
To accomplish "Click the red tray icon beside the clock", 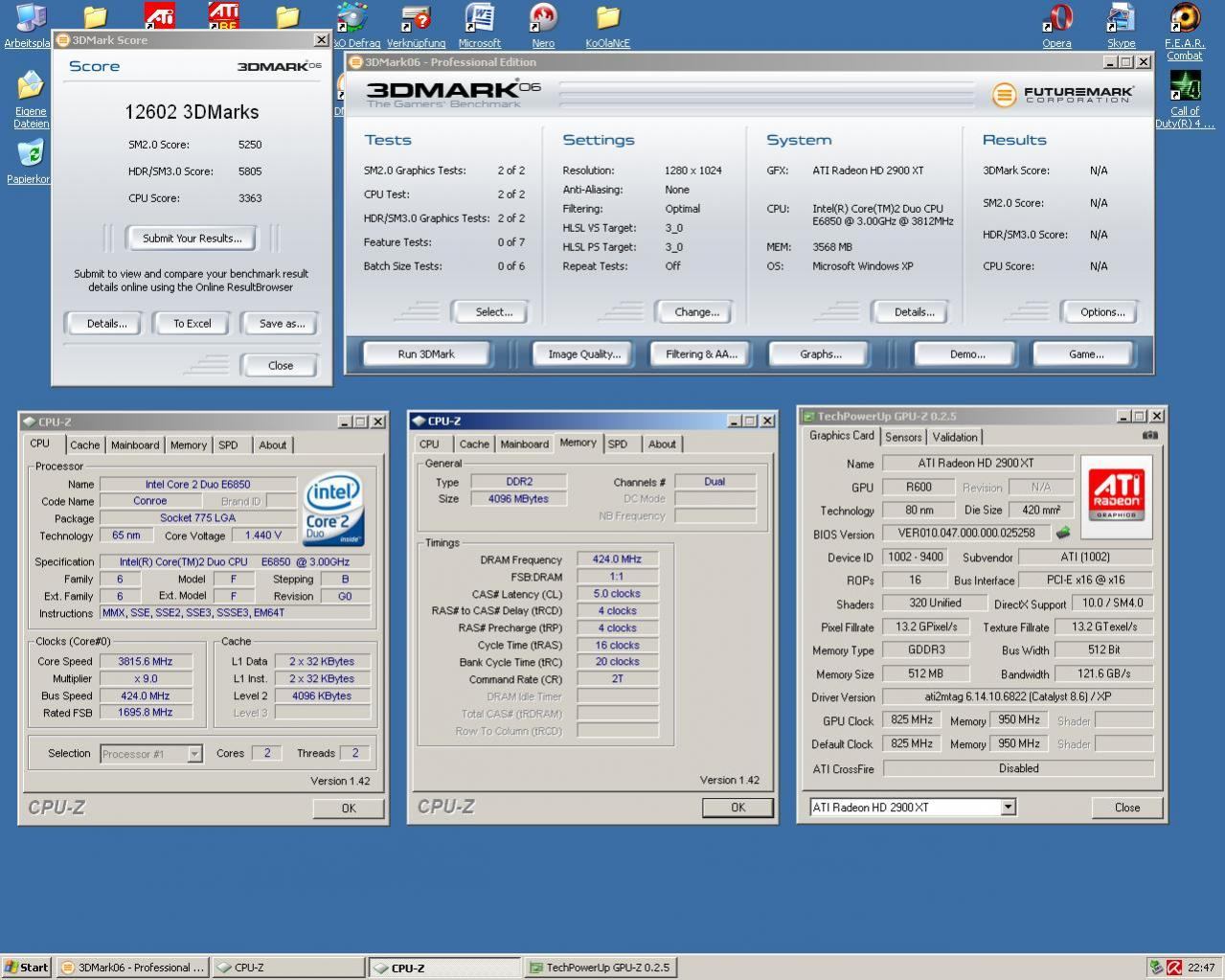I will (x=1174, y=968).
